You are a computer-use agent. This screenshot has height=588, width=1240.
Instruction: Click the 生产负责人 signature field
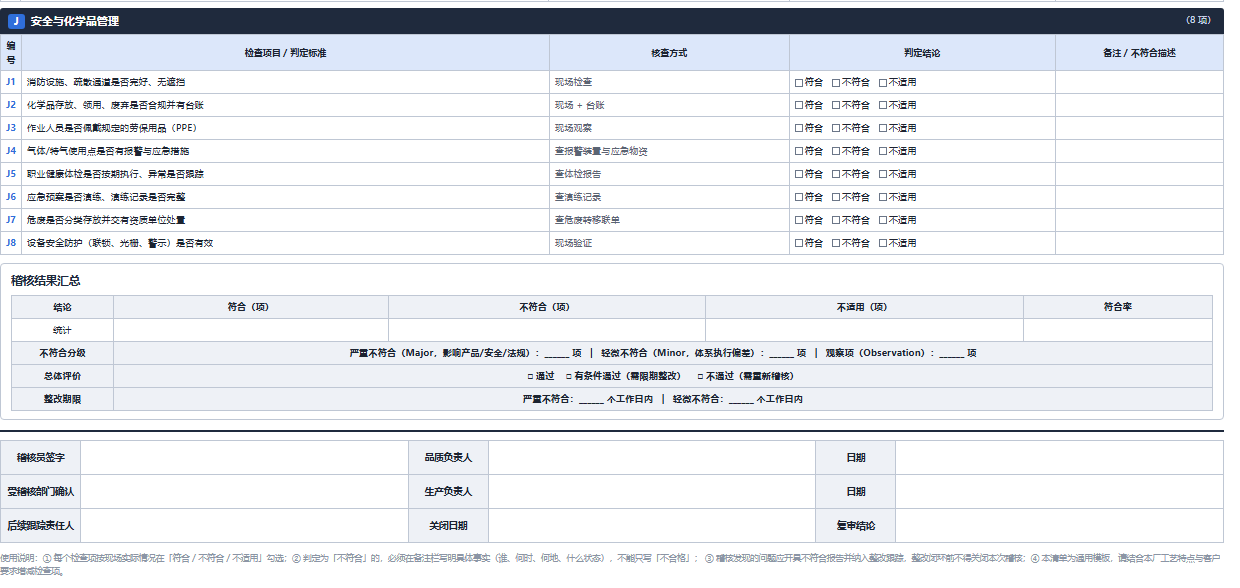pyautogui.click(x=652, y=492)
